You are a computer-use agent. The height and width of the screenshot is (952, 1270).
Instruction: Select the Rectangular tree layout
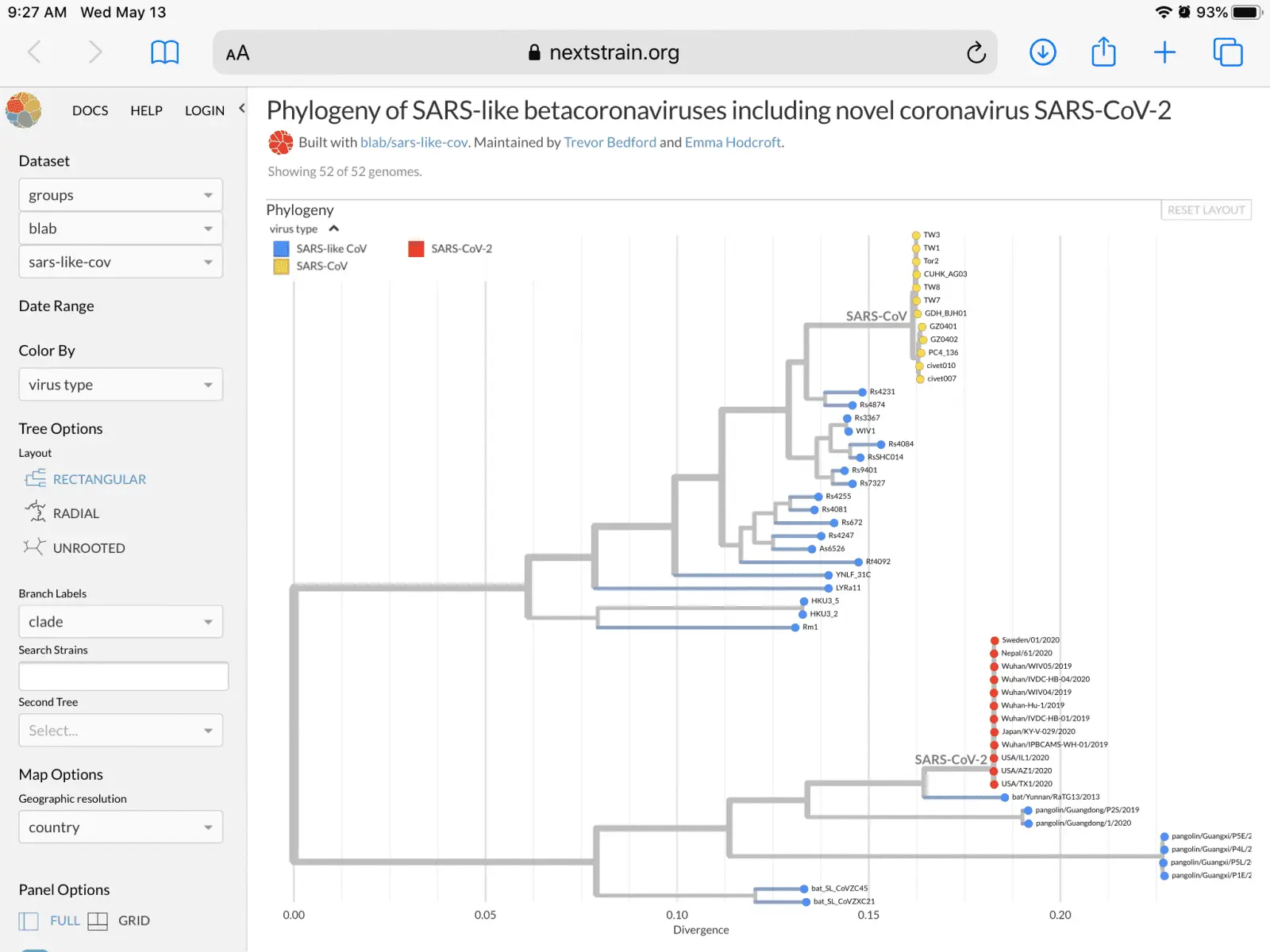[98, 479]
